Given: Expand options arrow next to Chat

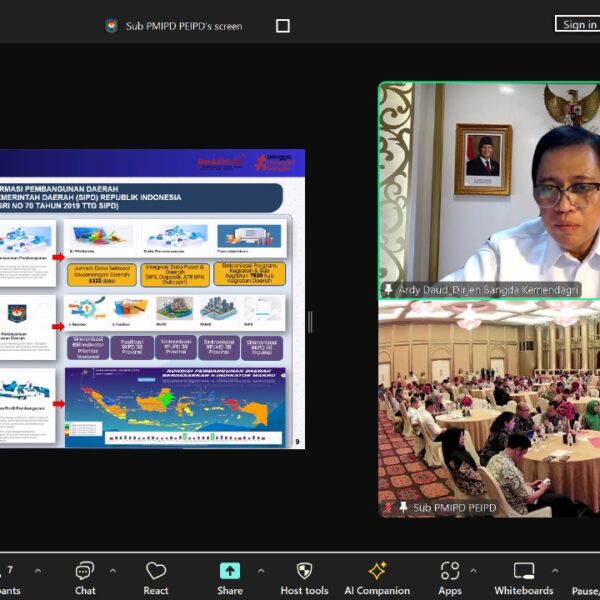Looking at the screenshot, I should 113,571.
